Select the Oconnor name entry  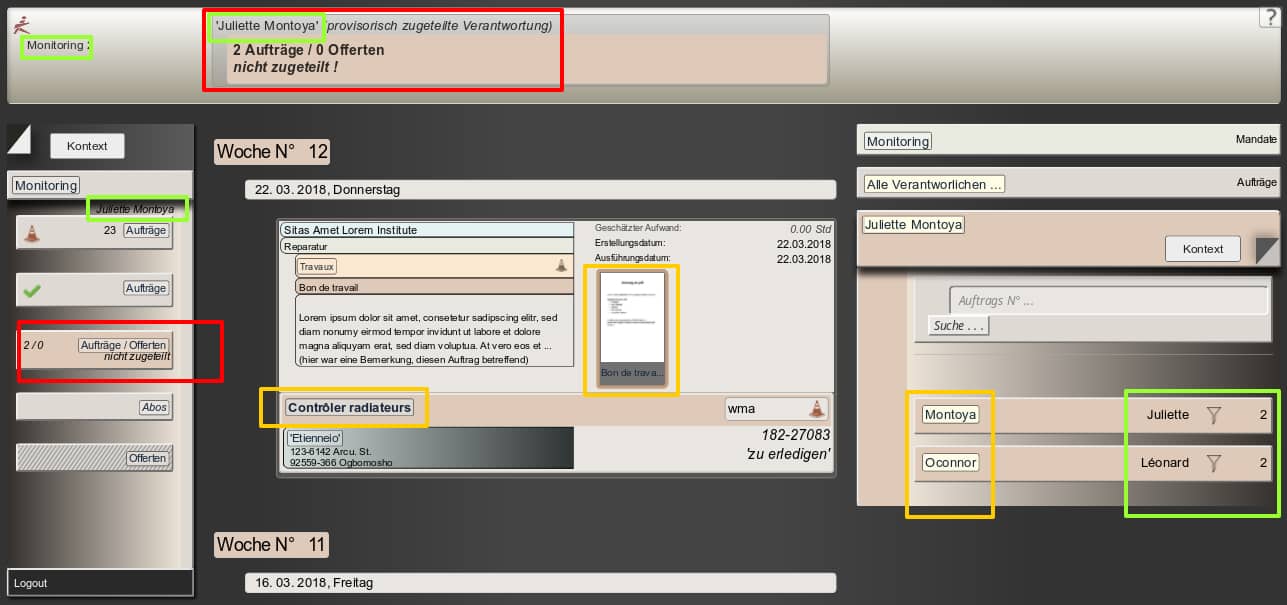tap(950, 463)
